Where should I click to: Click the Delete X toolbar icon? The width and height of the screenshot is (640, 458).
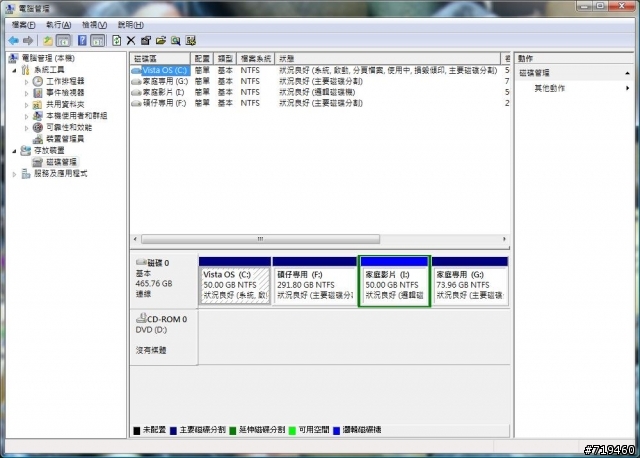pyautogui.click(x=131, y=40)
